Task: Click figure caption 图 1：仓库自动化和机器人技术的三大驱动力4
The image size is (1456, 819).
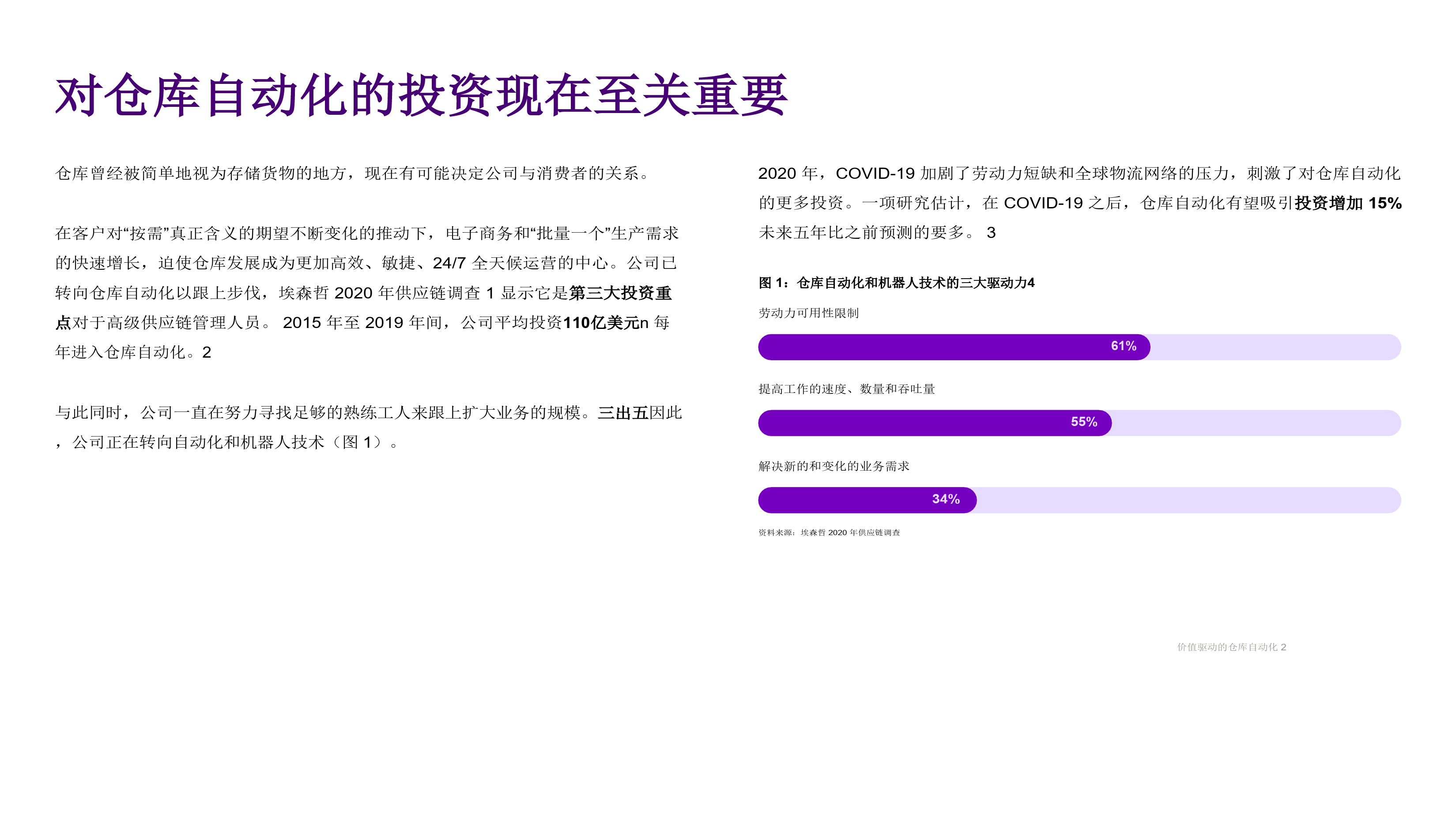Action: point(897,283)
